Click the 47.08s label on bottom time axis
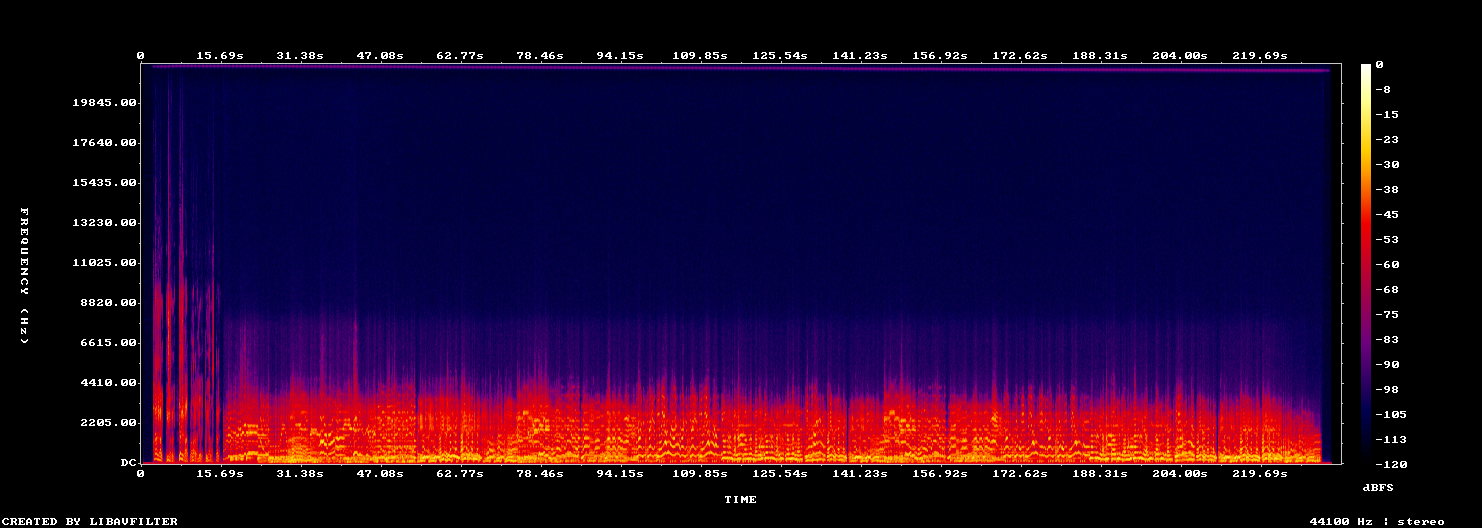Screen dimensions: 1482x528 [380, 473]
